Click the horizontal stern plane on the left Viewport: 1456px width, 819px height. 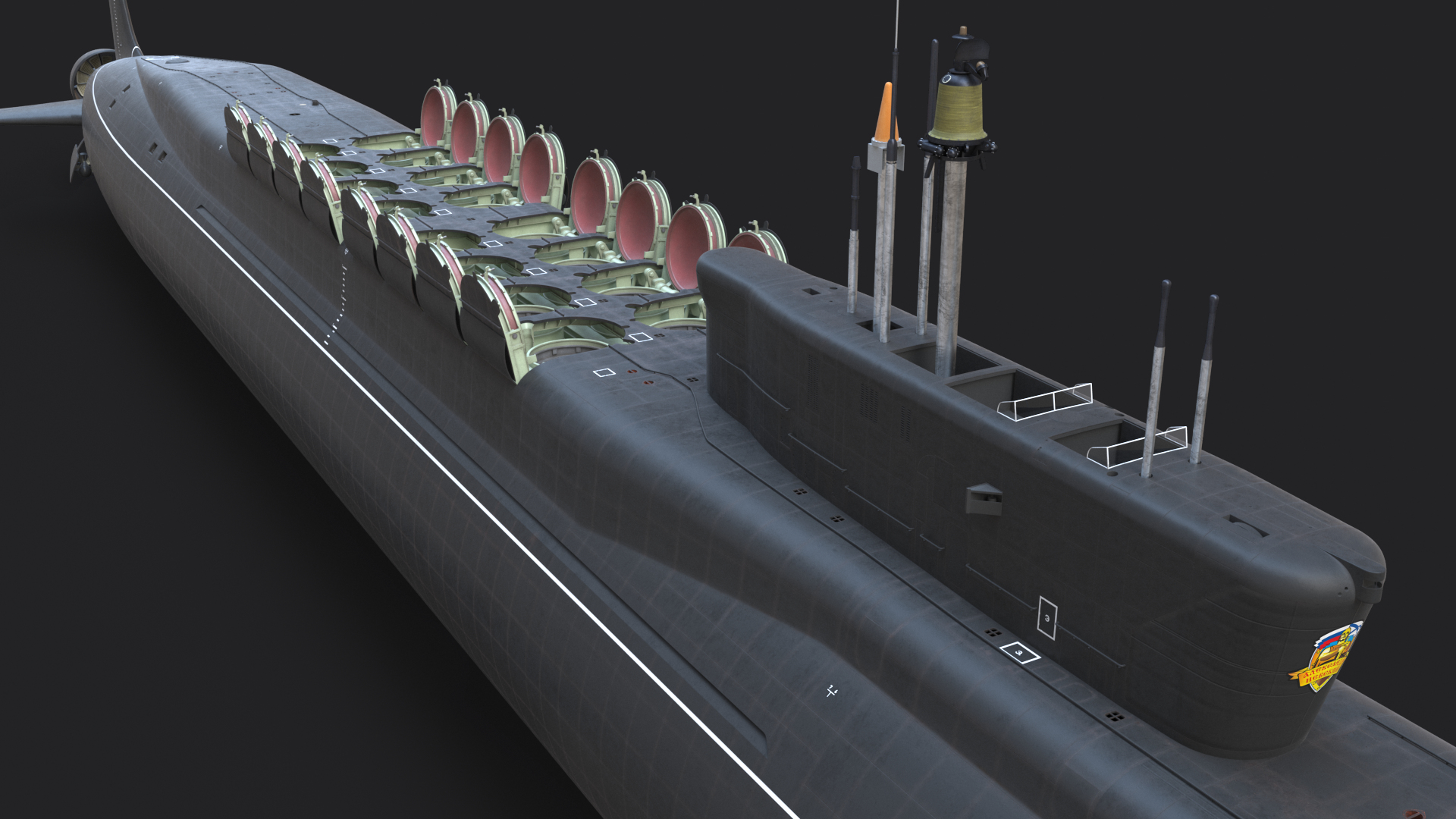pos(38,115)
